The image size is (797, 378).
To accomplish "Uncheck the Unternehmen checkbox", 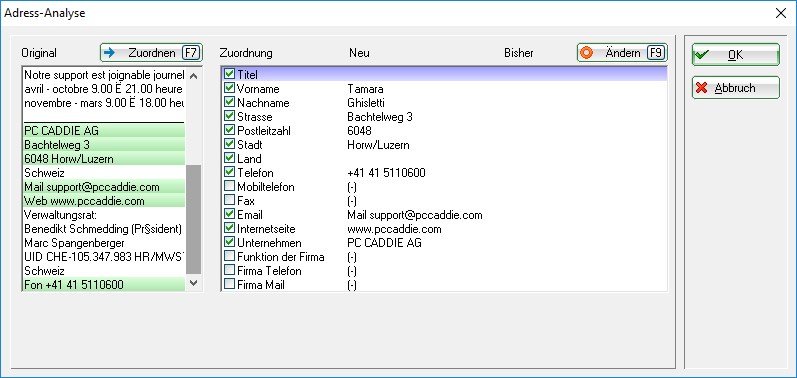I will (x=230, y=242).
